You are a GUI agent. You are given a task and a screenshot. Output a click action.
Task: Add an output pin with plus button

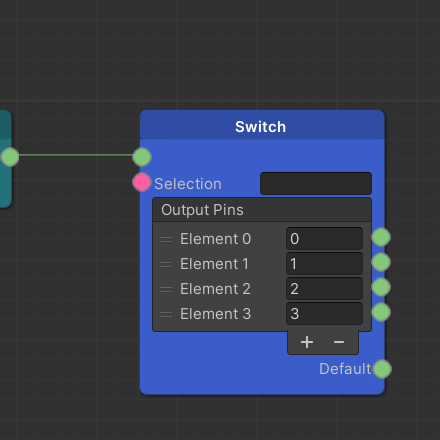pyautogui.click(x=307, y=342)
